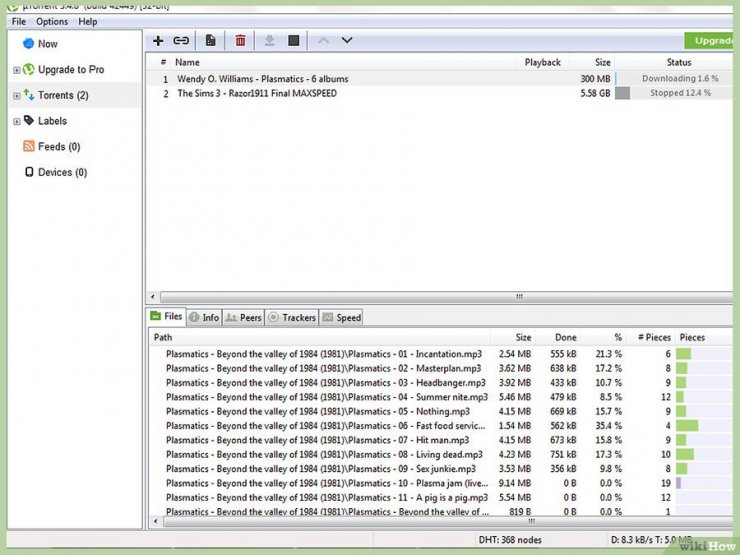Select the 04 - Summer nite.mp3 file row
The width and height of the screenshot is (740, 555).
coord(441,397)
